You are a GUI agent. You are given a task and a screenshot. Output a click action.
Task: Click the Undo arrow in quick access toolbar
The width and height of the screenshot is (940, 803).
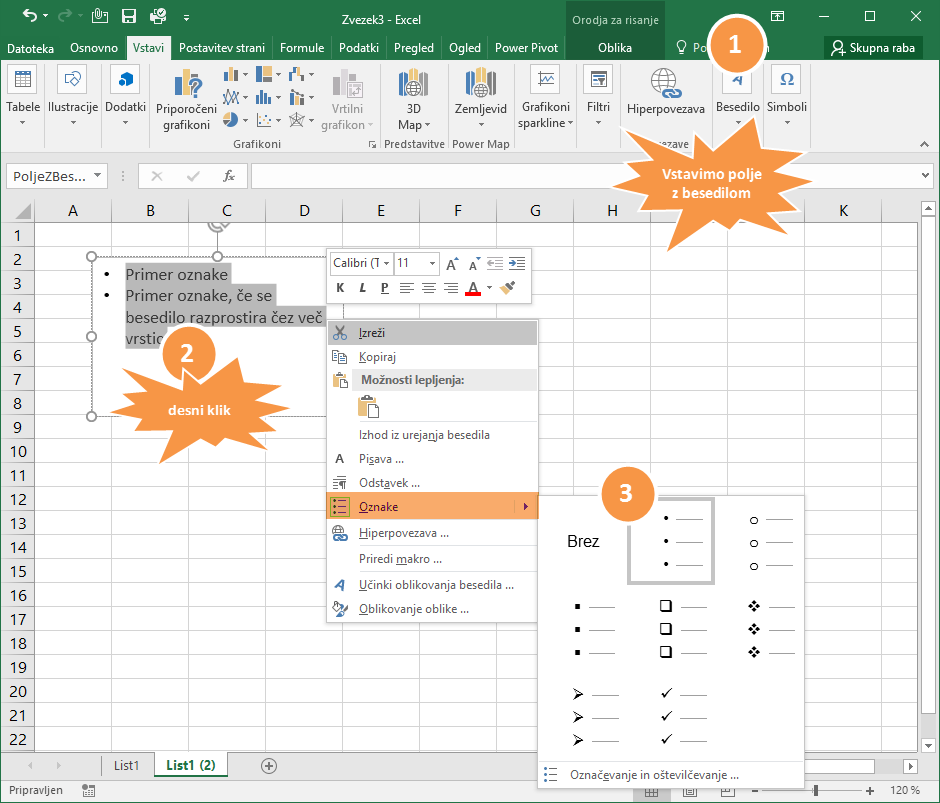pos(29,16)
